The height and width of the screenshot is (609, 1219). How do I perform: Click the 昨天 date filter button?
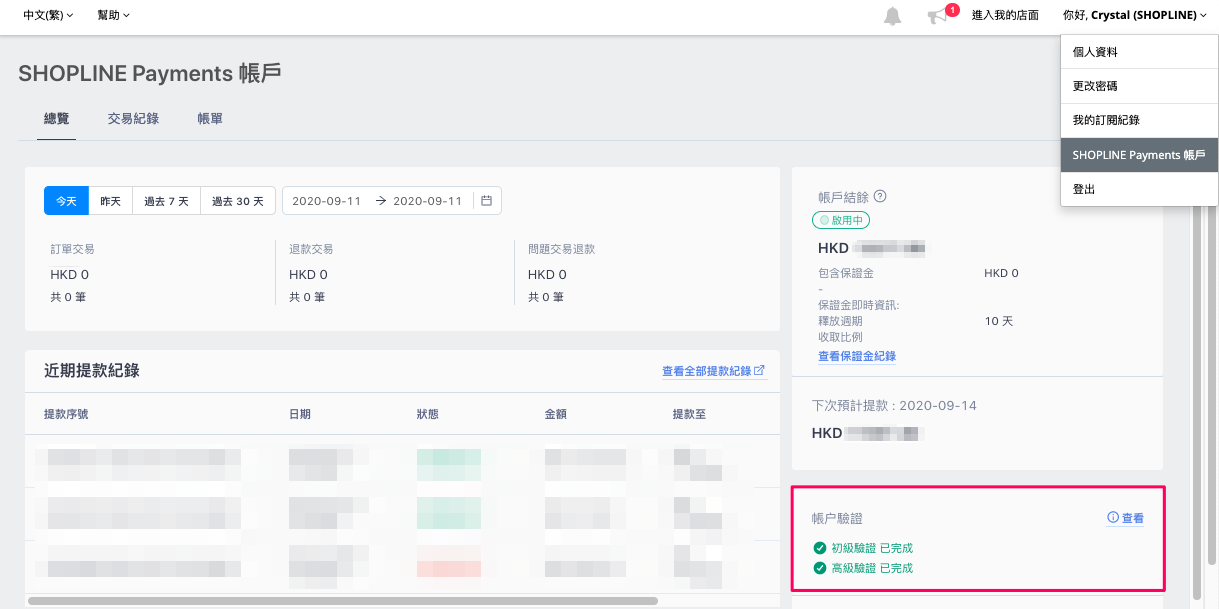(x=110, y=201)
